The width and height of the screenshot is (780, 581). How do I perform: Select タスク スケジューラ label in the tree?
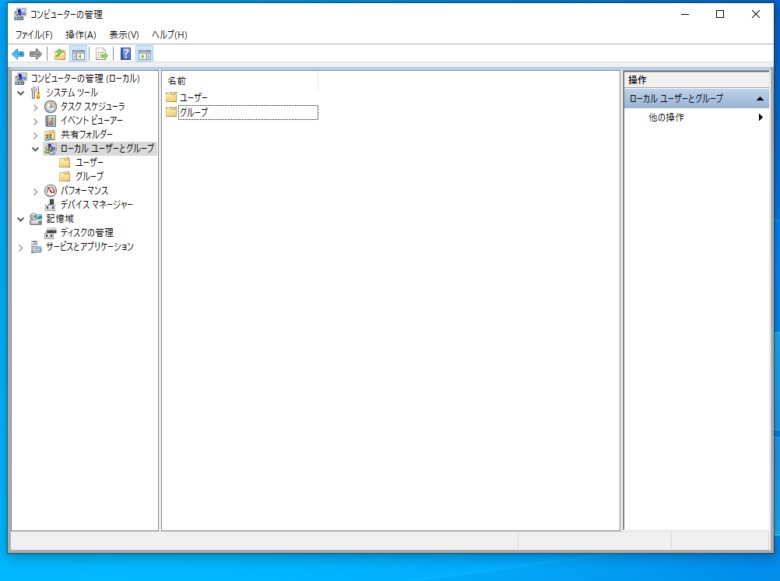pyautogui.click(x=93, y=106)
